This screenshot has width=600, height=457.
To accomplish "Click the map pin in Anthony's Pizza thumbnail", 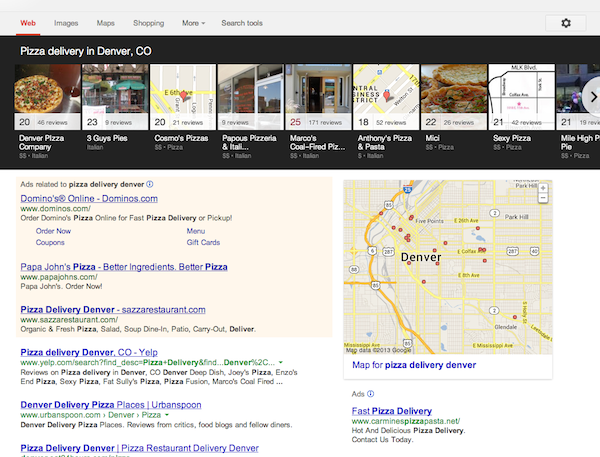I will 386,95.
